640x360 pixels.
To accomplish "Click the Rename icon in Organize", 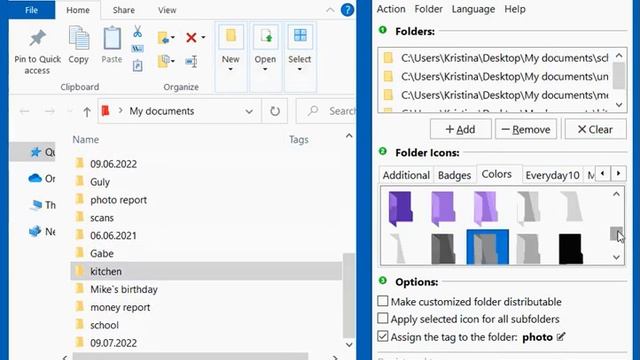I will point(191,62).
